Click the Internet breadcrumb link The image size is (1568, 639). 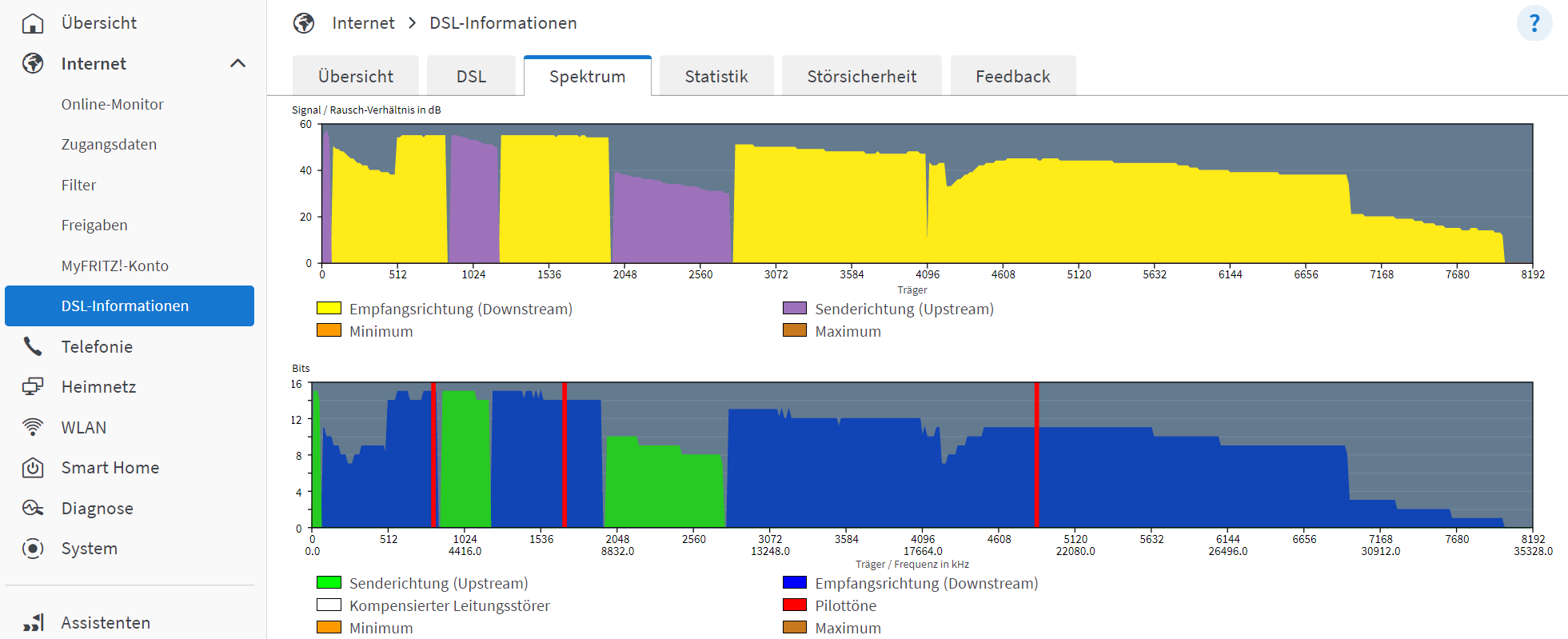[x=364, y=23]
